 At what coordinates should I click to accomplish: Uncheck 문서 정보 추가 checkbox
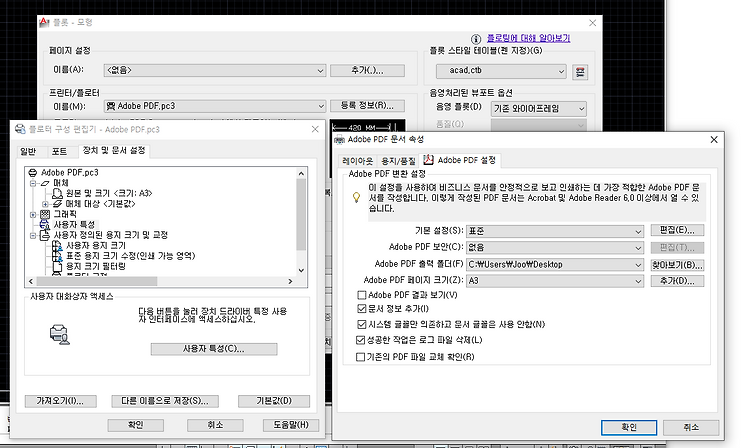click(x=362, y=309)
